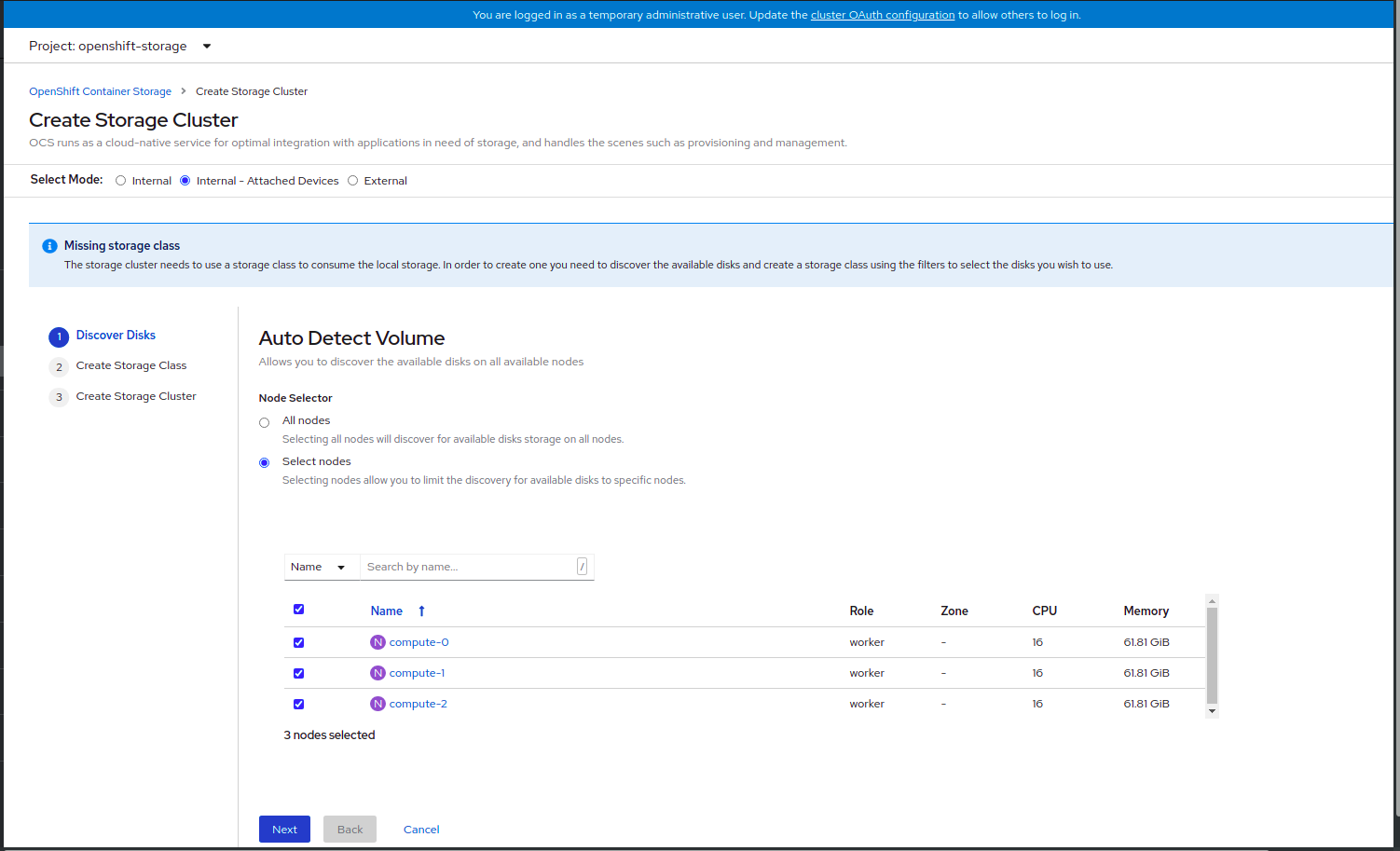Open the cluster OAuth configuration link

pyautogui.click(x=883, y=15)
